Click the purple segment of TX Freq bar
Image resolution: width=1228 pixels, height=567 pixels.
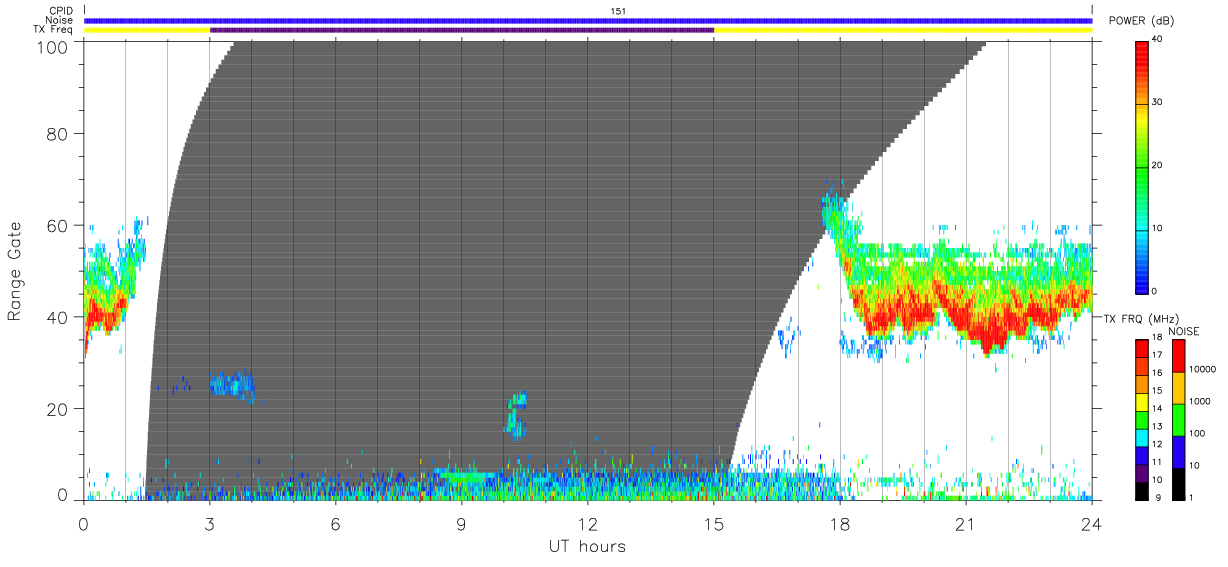[x=462, y=30]
